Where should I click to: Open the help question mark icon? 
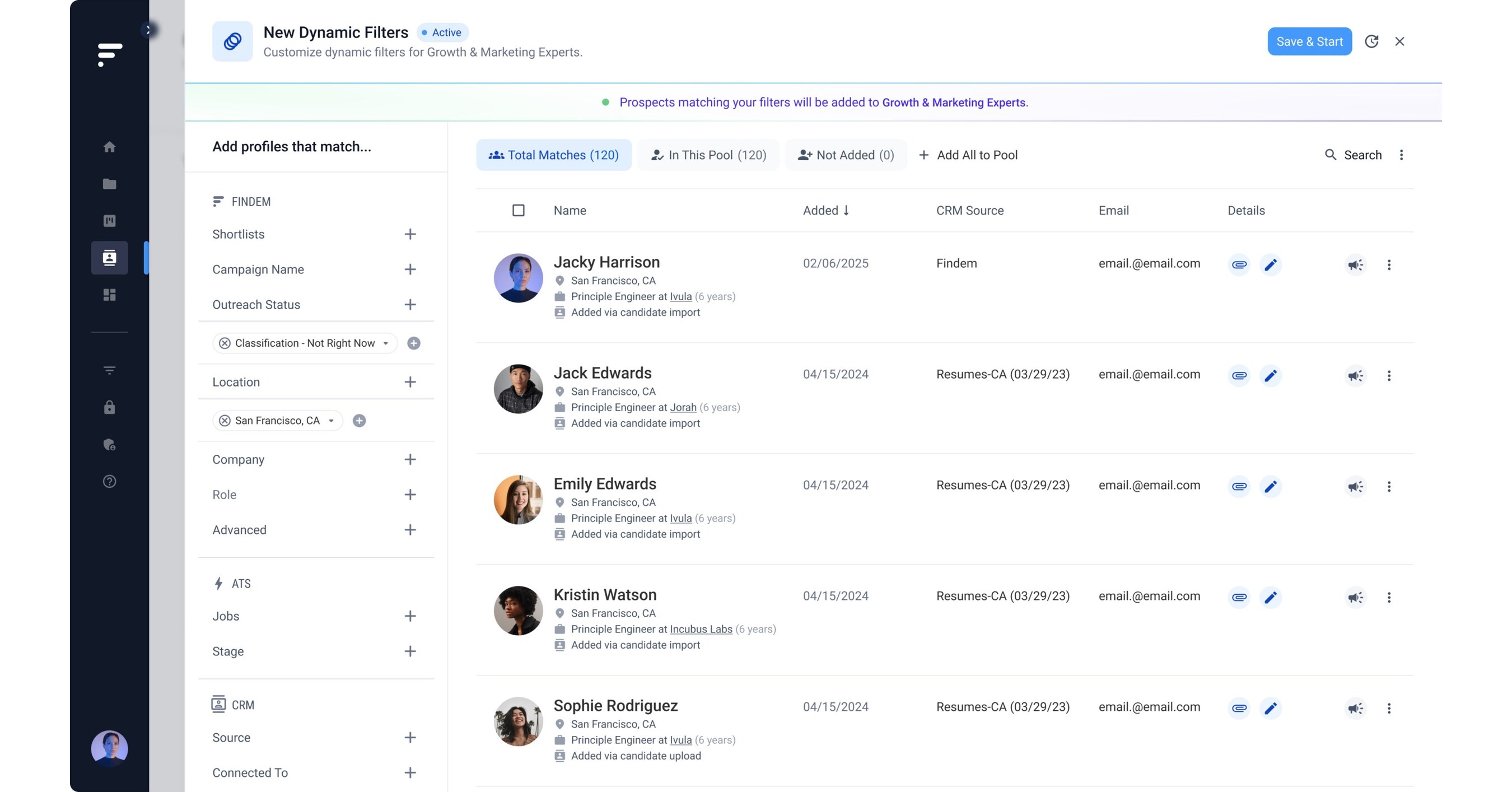coord(109,482)
